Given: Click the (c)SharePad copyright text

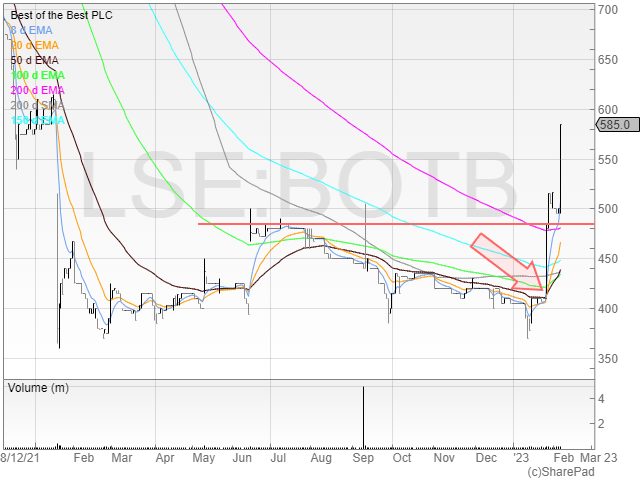Looking at the screenshot, I should [561, 472].
